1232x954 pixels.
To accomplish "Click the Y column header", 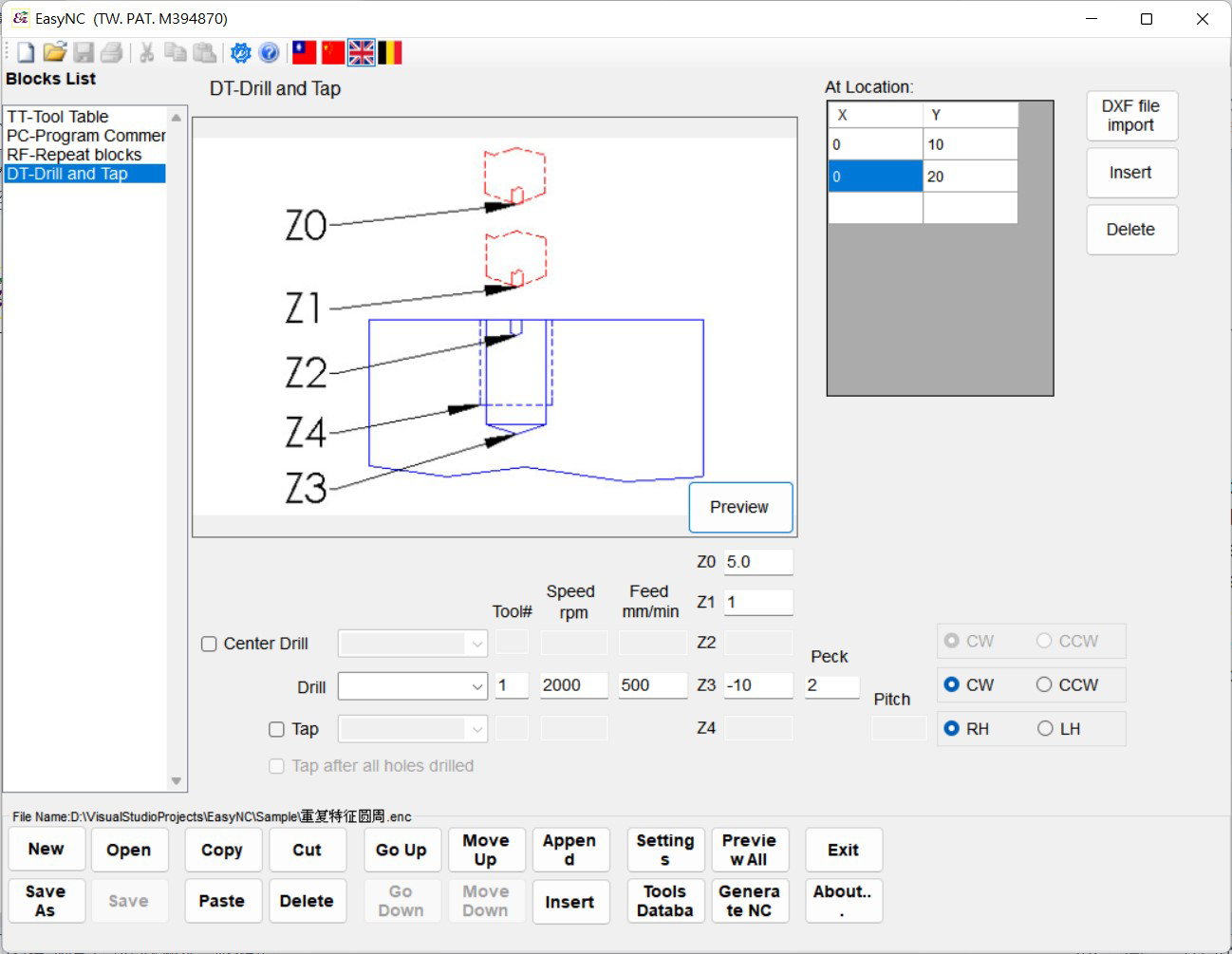I will [x=970, y=115].
